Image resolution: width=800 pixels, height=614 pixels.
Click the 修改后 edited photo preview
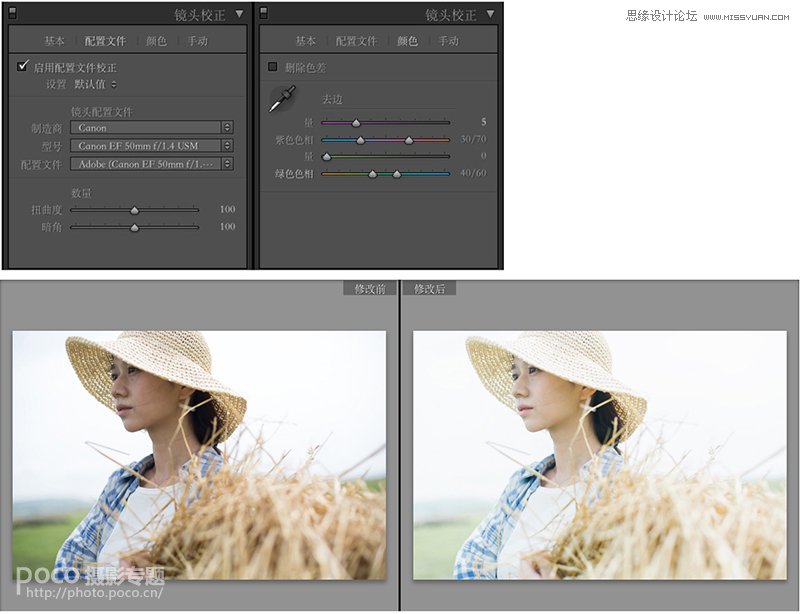[x=599, y=455]
